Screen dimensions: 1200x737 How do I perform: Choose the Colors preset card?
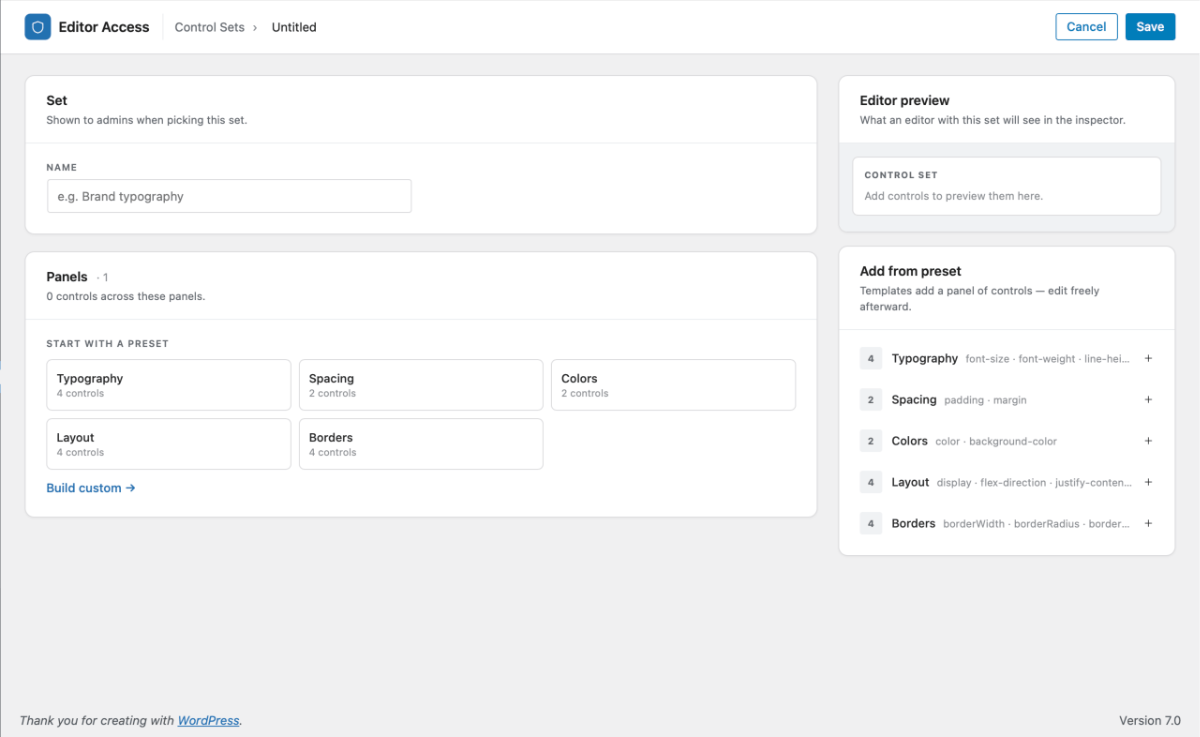pos(673,385)
